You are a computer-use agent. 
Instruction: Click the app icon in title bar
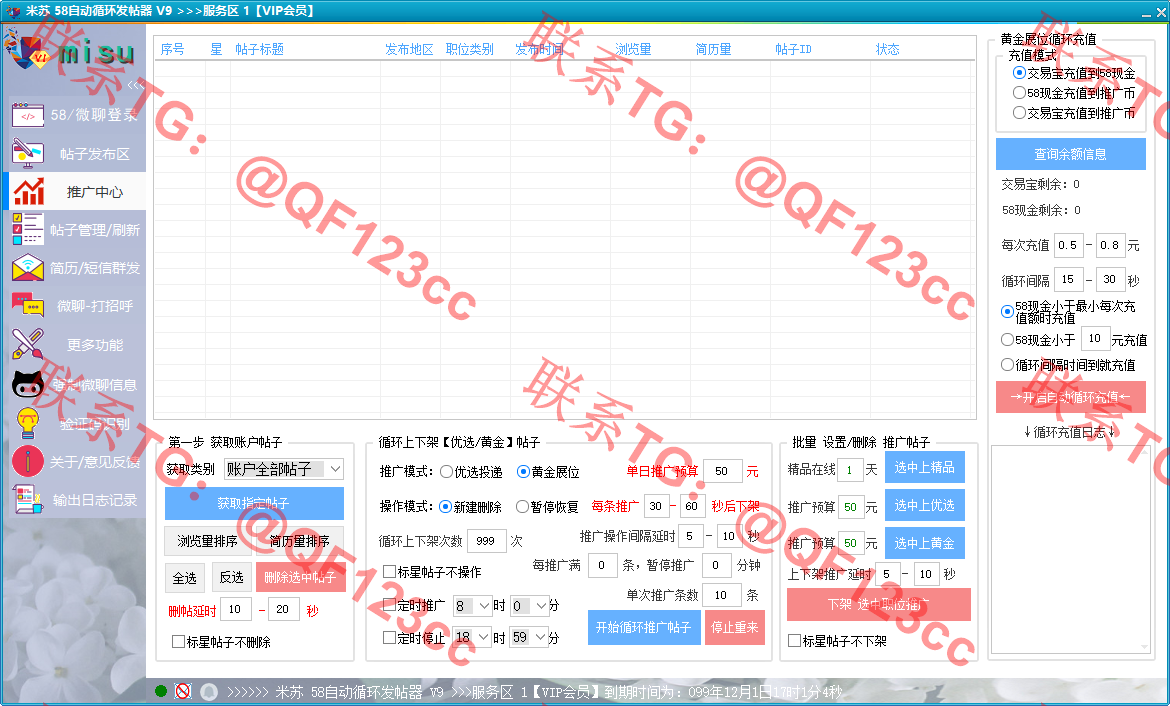point(13,10)
